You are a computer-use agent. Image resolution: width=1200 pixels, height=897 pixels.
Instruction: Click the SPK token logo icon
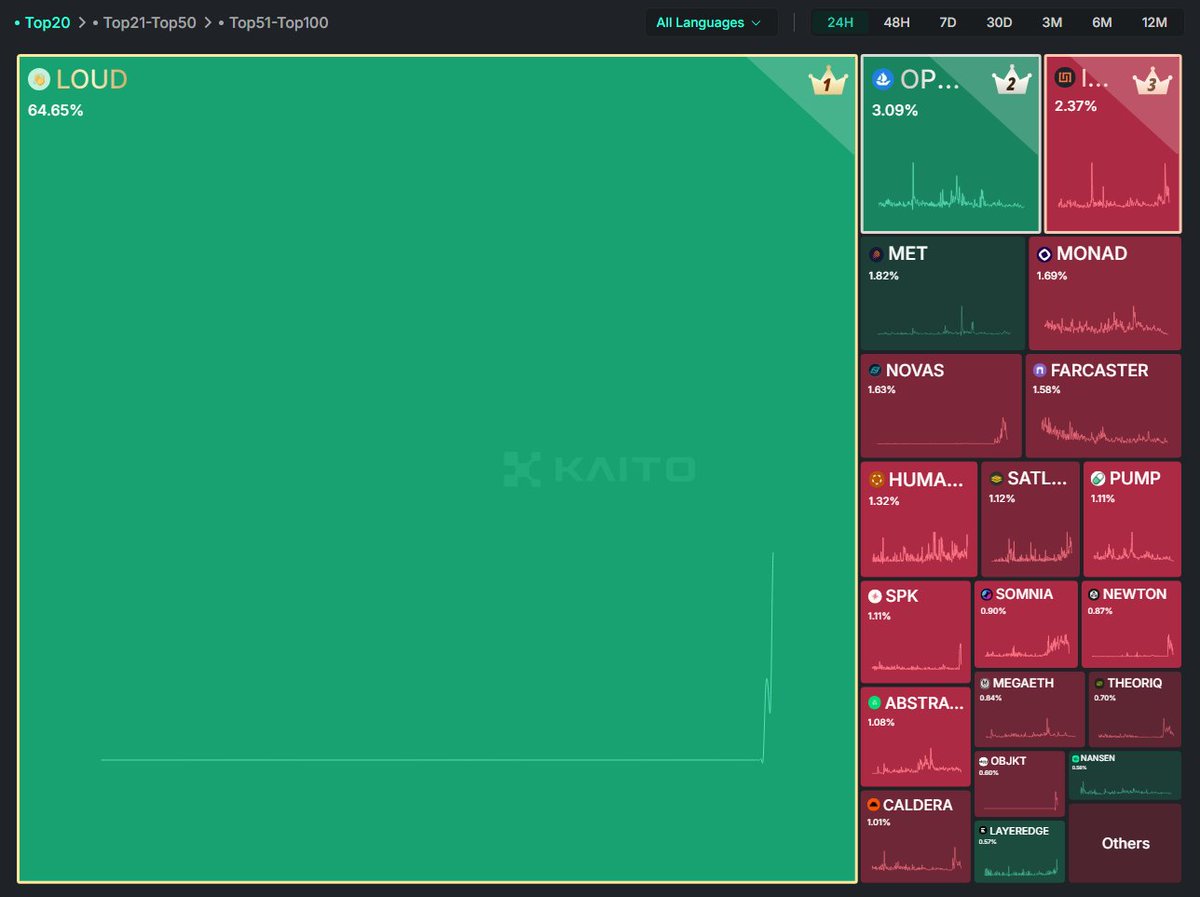point(875,596)
